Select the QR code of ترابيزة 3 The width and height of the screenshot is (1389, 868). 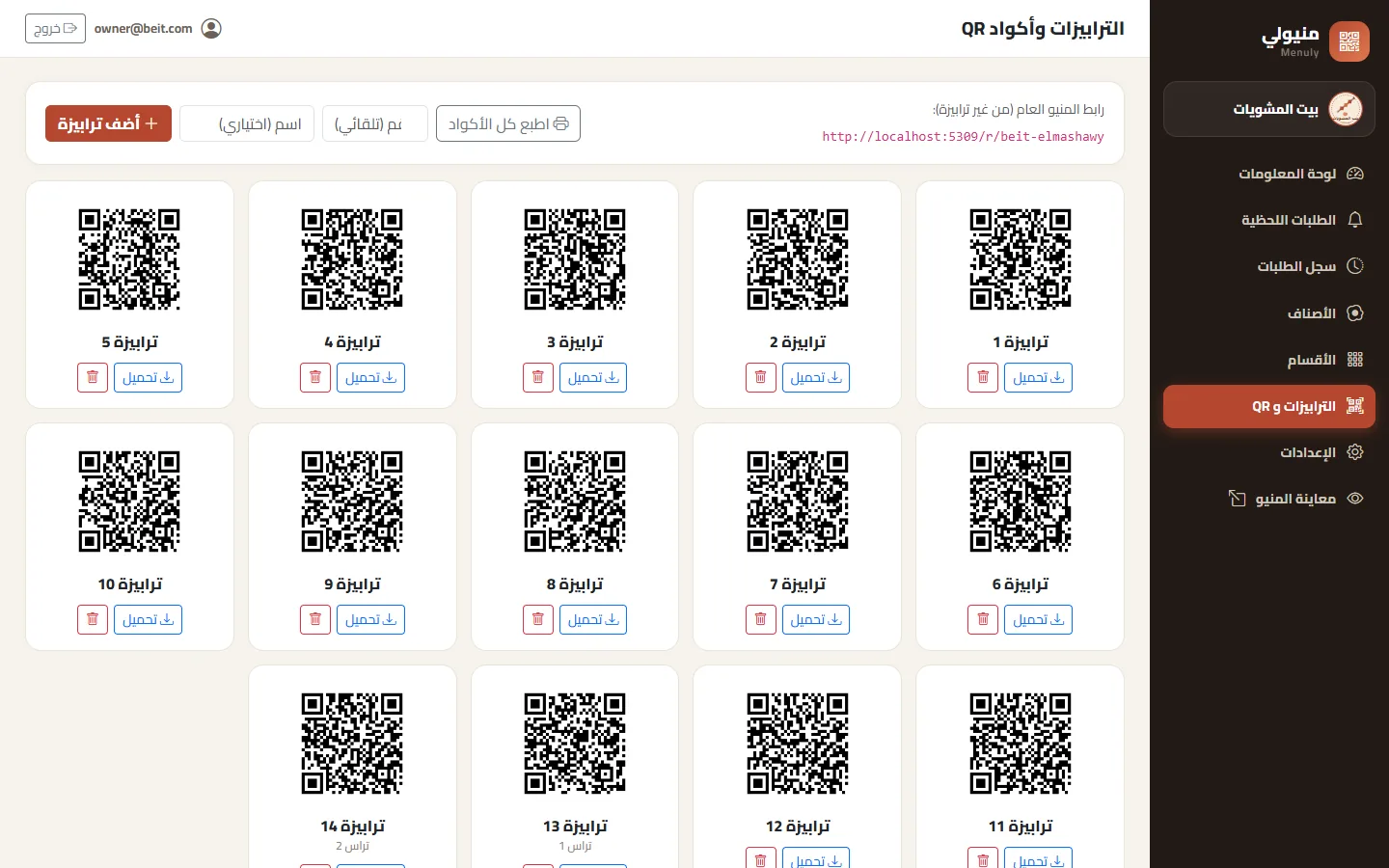(x=575, y=259)
